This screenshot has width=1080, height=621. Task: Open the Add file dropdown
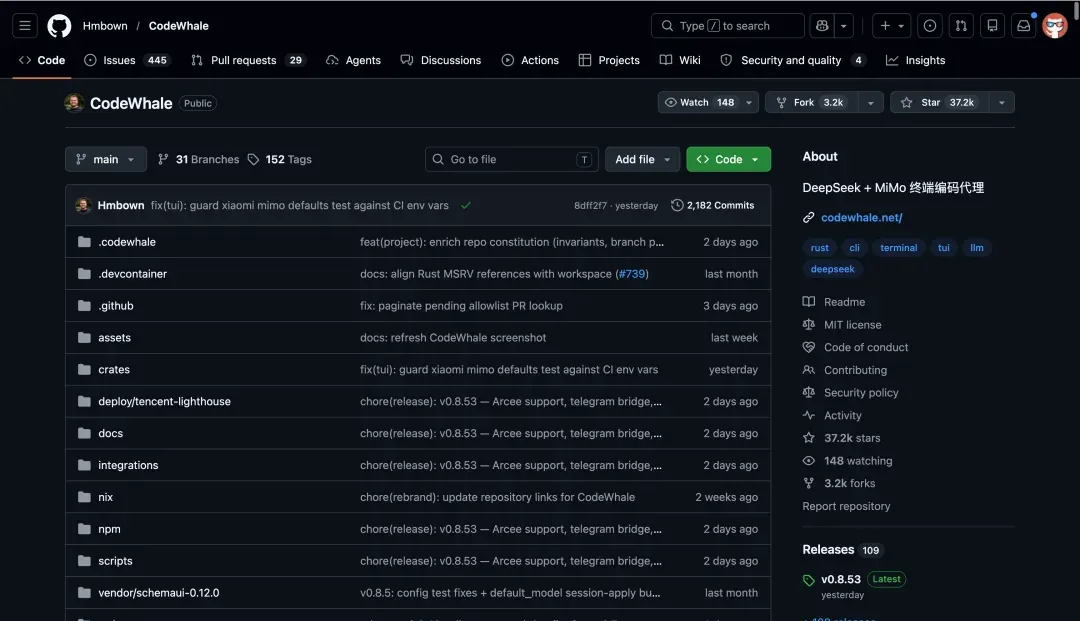pos(642,159)
